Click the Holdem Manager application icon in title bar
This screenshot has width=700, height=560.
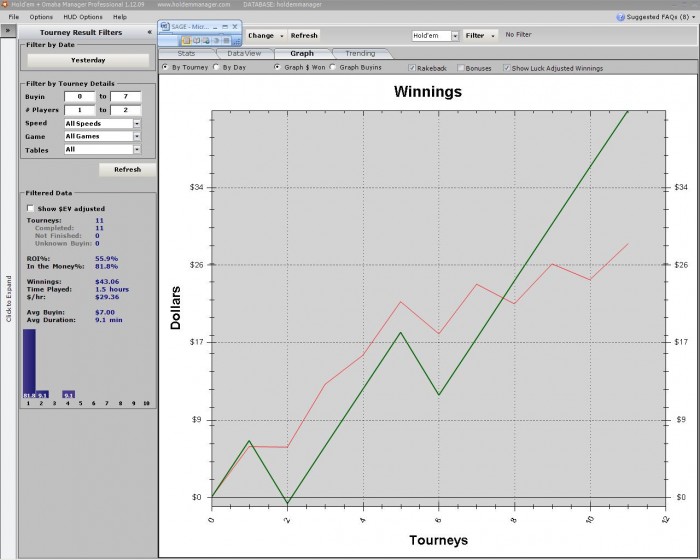tap(4, 4)
